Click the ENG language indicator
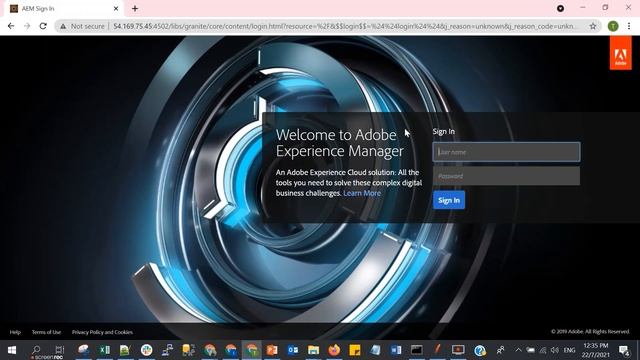This screenshot has width=640, height=360. click(569, 350)
